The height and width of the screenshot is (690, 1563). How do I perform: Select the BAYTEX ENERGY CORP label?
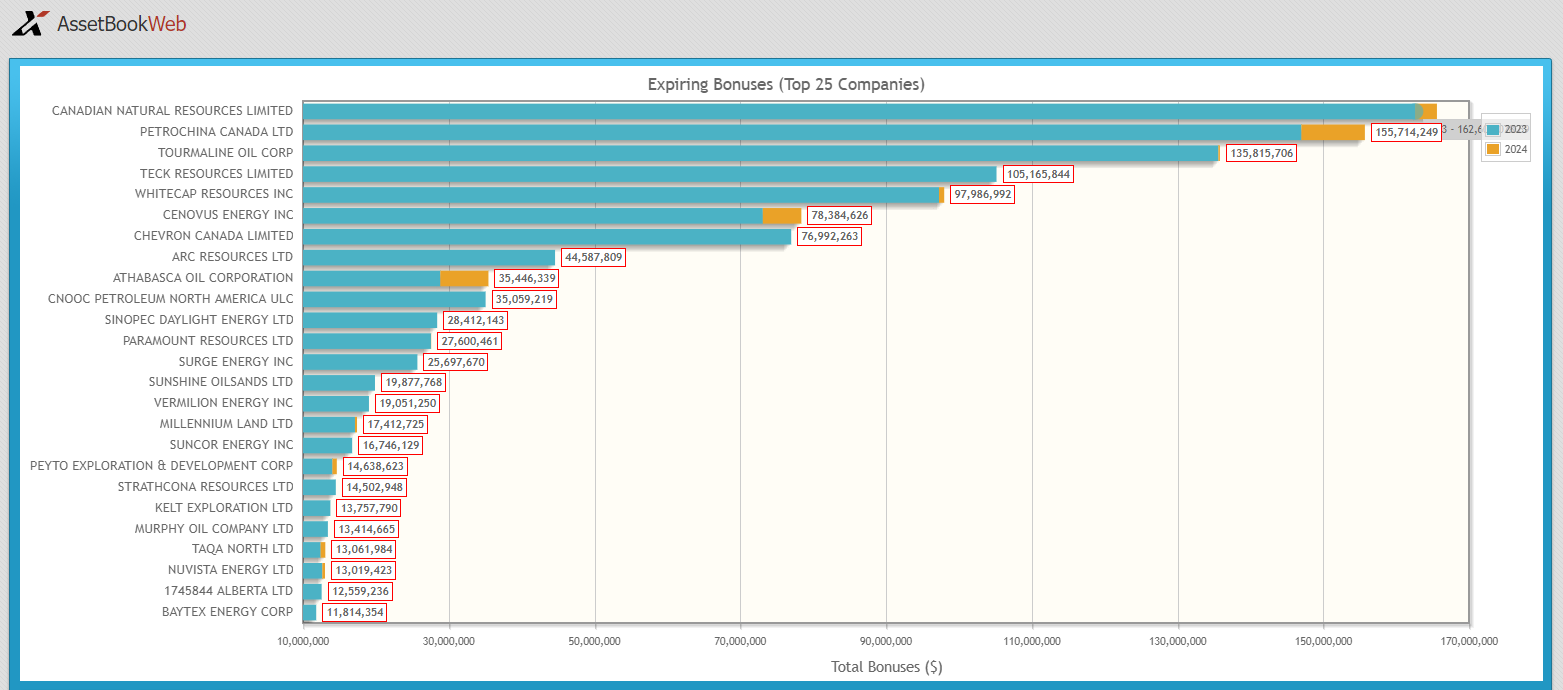[228, 612]
